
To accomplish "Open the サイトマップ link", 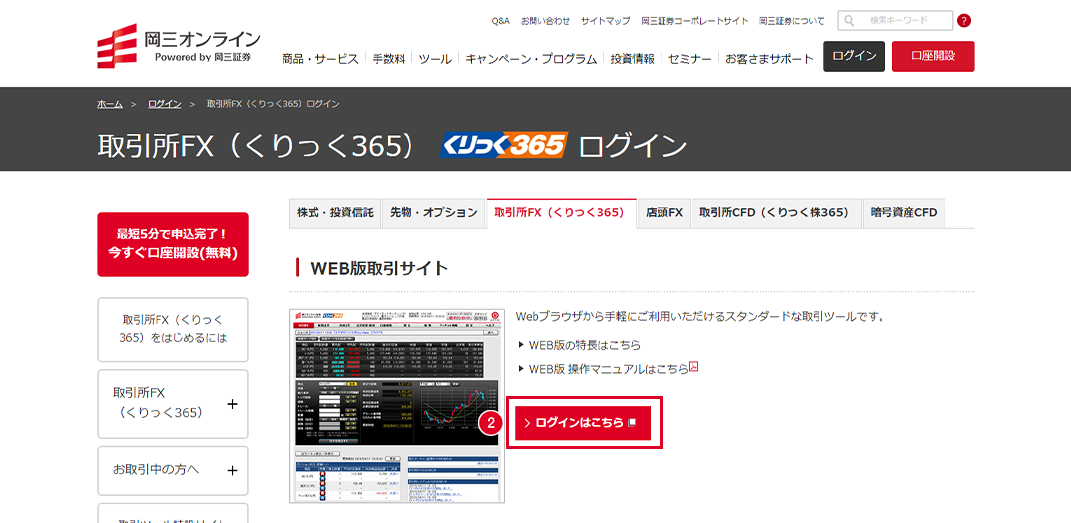I will point(606,21).
